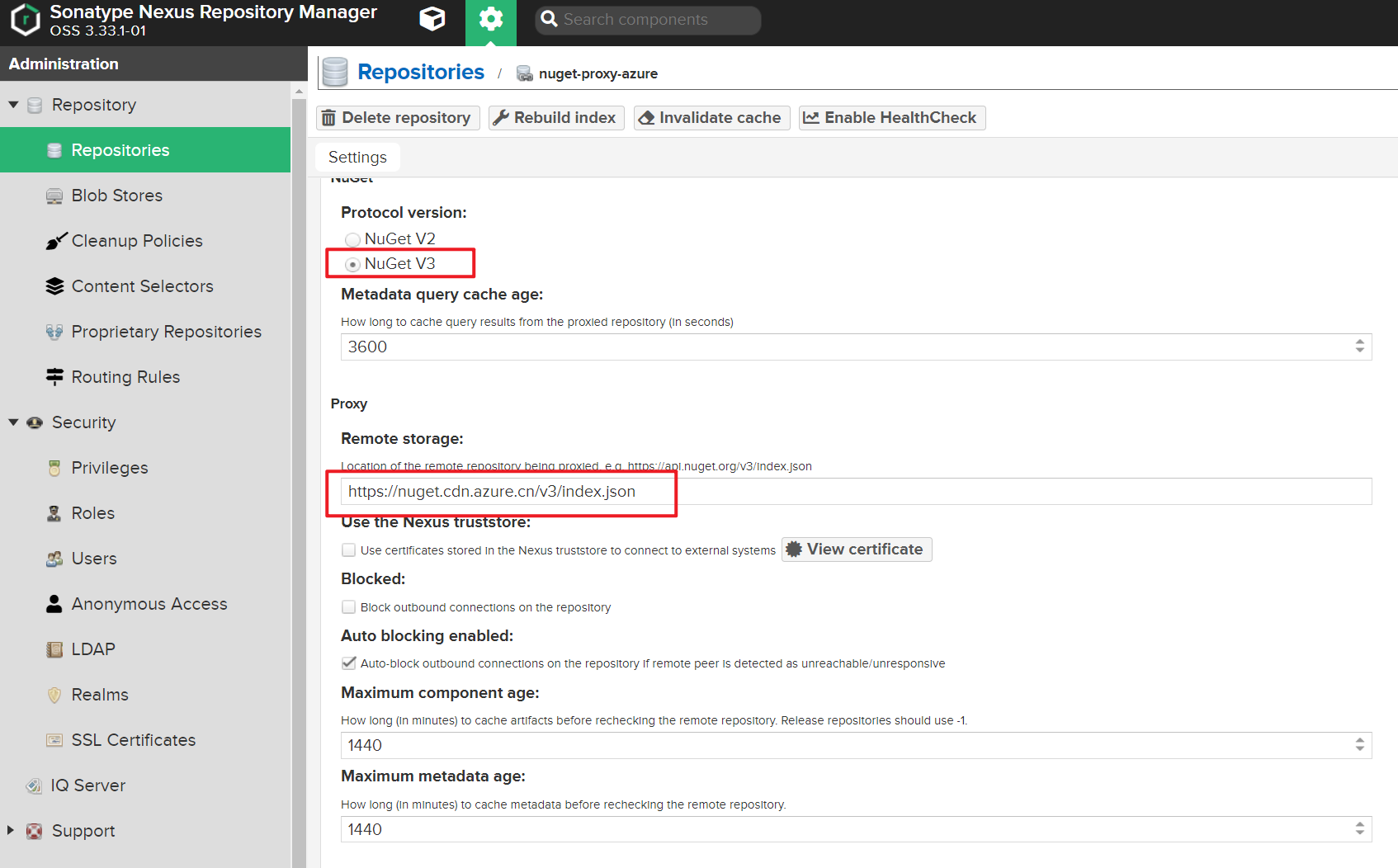Click the Maximum component age input field
Image resolution: width=1398 pixels, height=868 pixels.
click(x=856, y=745)
